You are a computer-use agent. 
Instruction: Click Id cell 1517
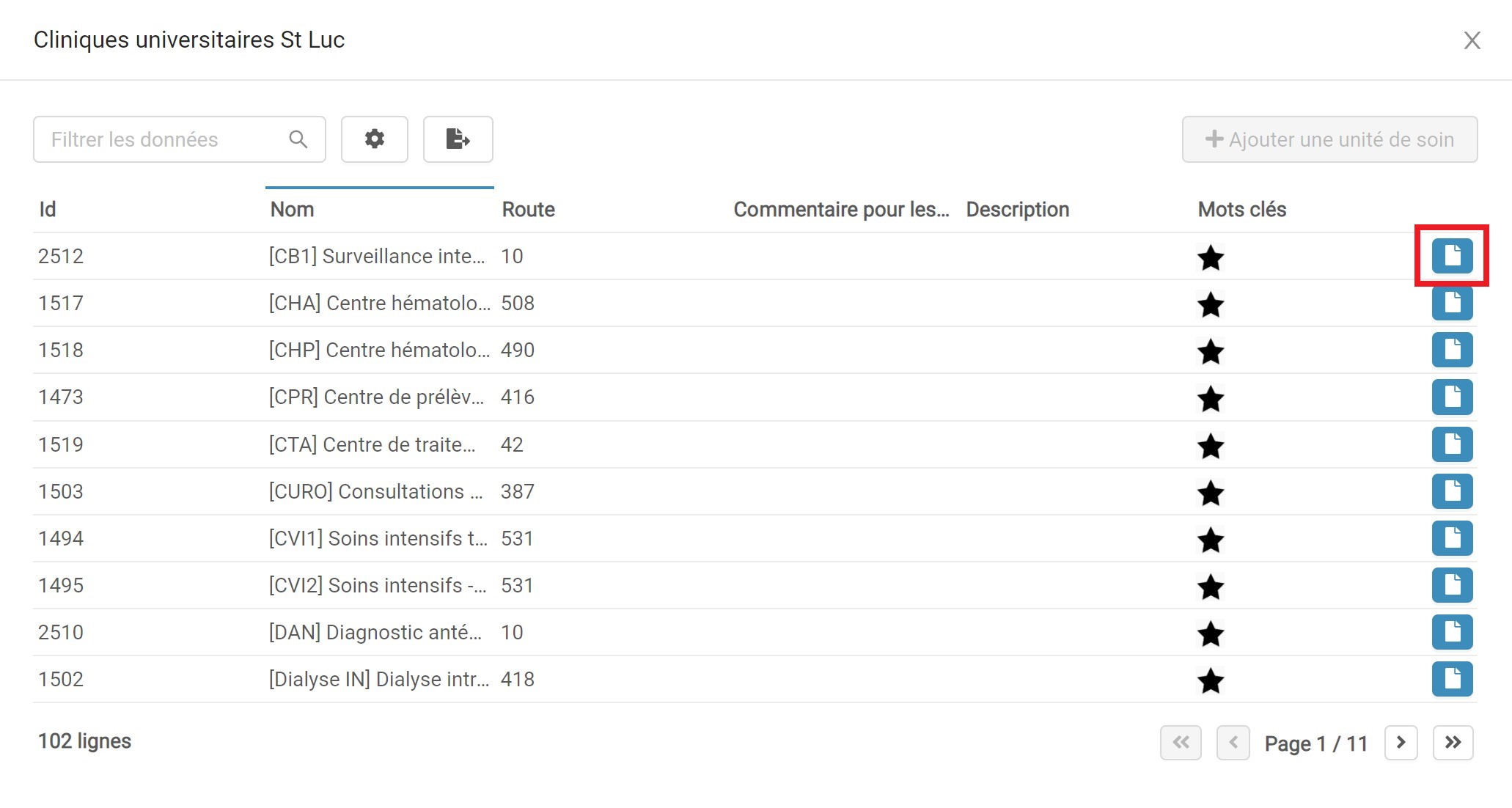coord(61,304)
